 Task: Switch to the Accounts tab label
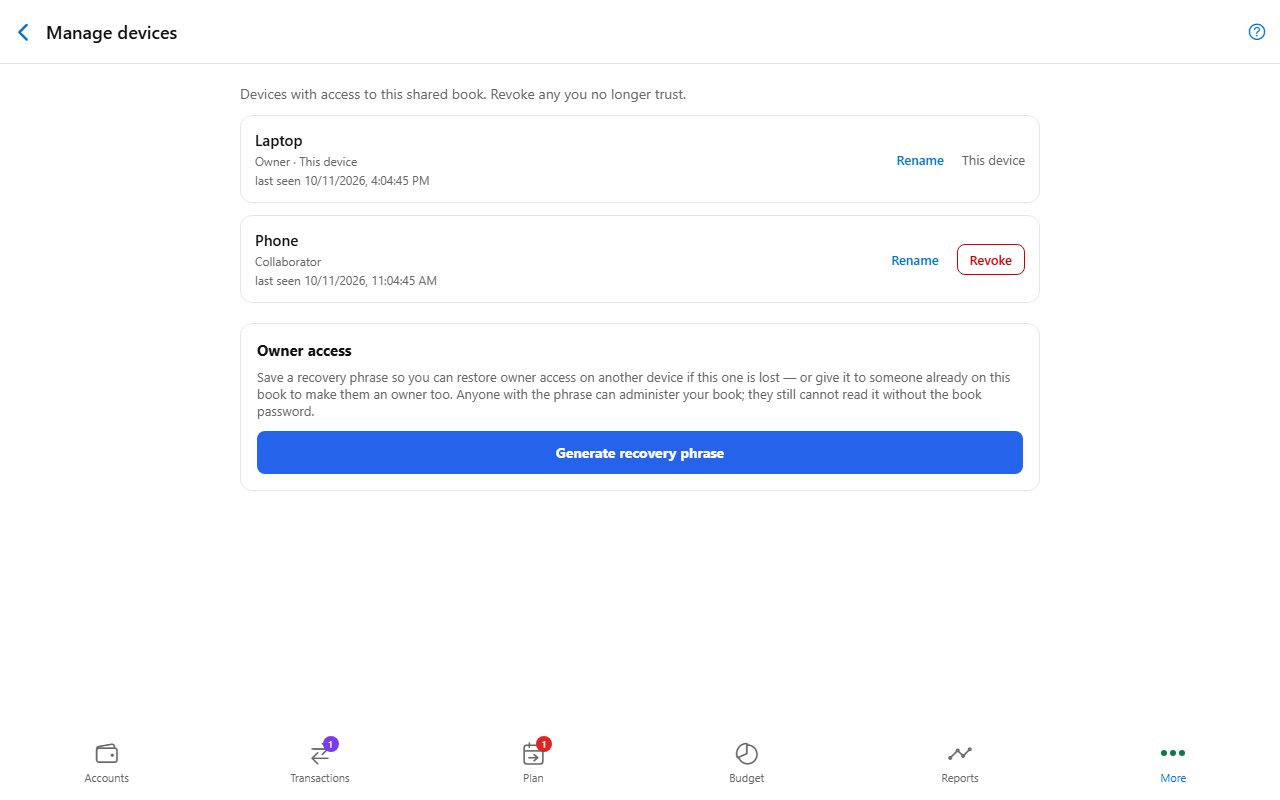coord(107,778)
